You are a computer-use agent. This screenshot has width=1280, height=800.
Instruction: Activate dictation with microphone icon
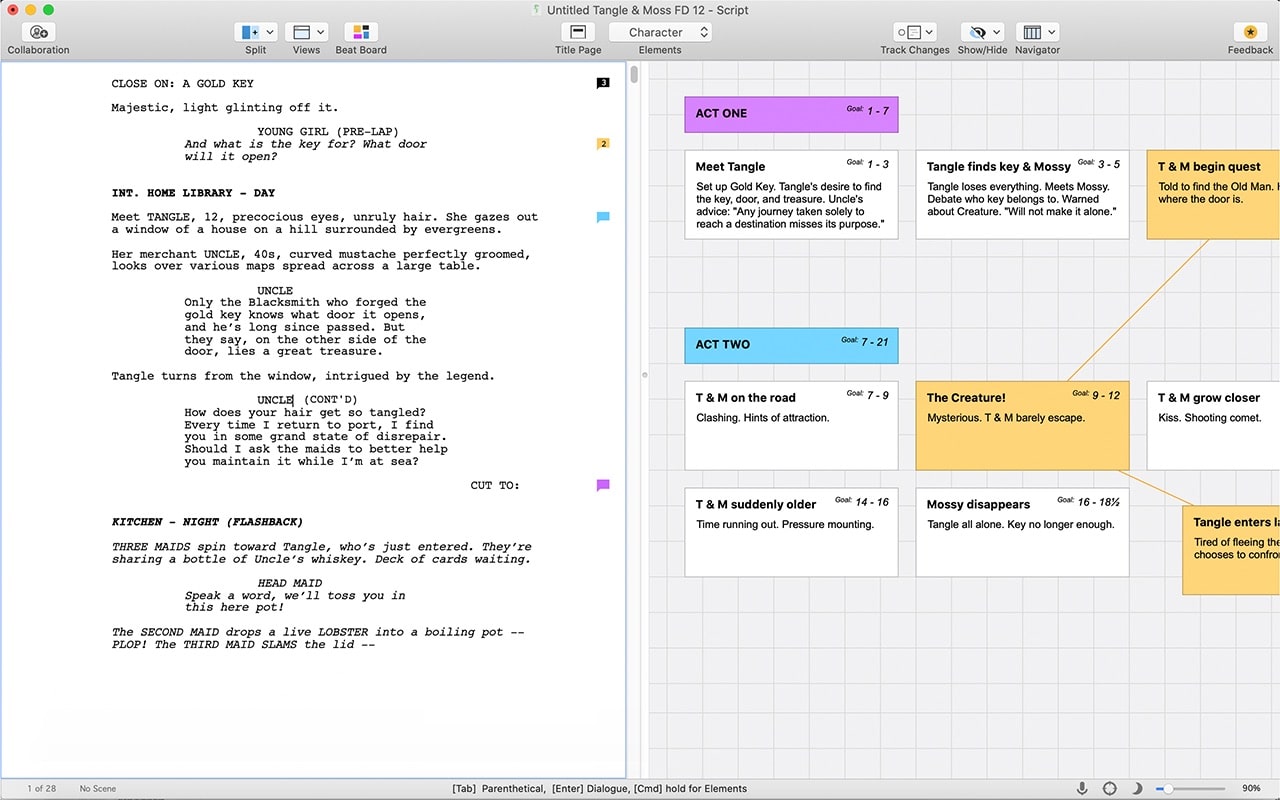[1082, 788]
